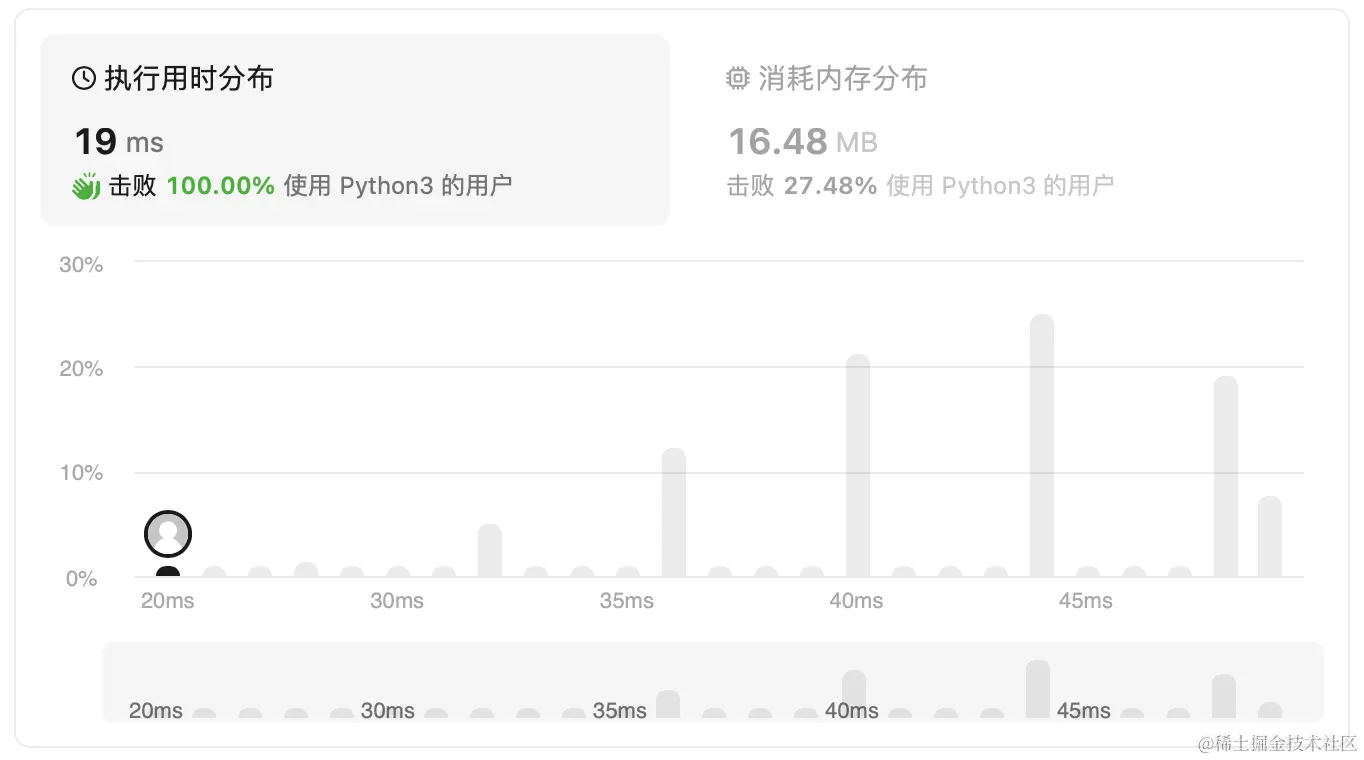The image size is (1364, 760).
Task: Click the 100.00% beat percentage
Action: (220, 185)
